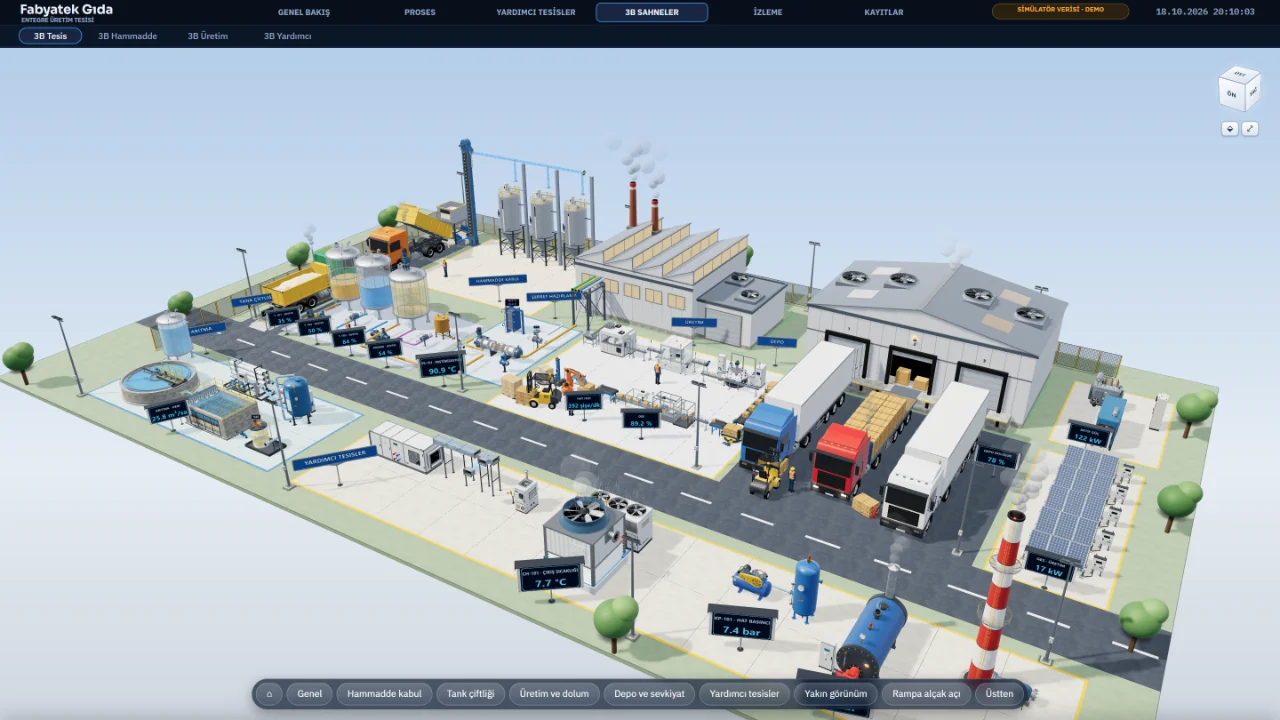This screenshot has height=720, width=1280.
Task: Select the Tank çiftliği camera preset
Action: coord(471,694)
